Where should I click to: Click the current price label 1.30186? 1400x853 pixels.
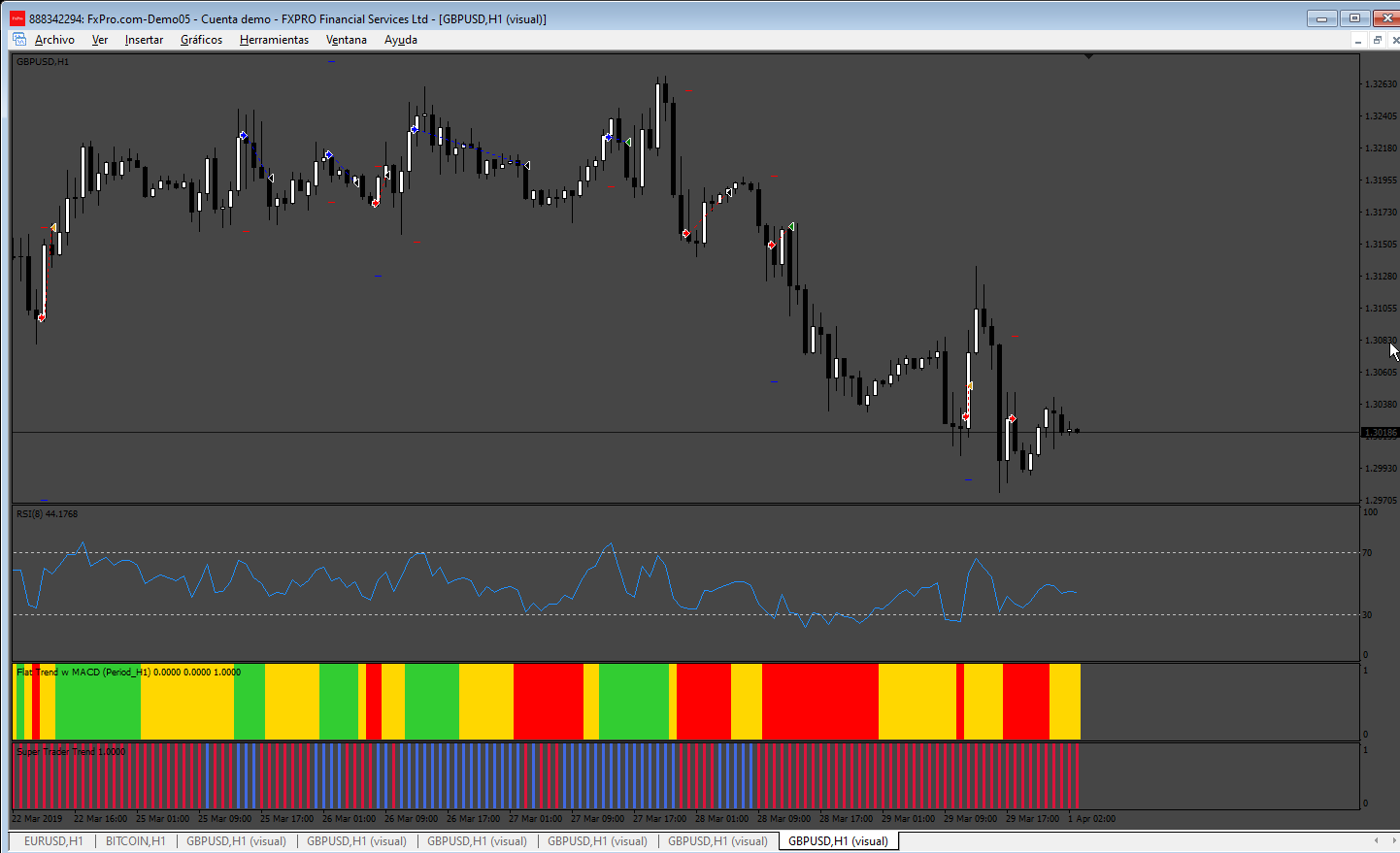(x=1381, y=433)
